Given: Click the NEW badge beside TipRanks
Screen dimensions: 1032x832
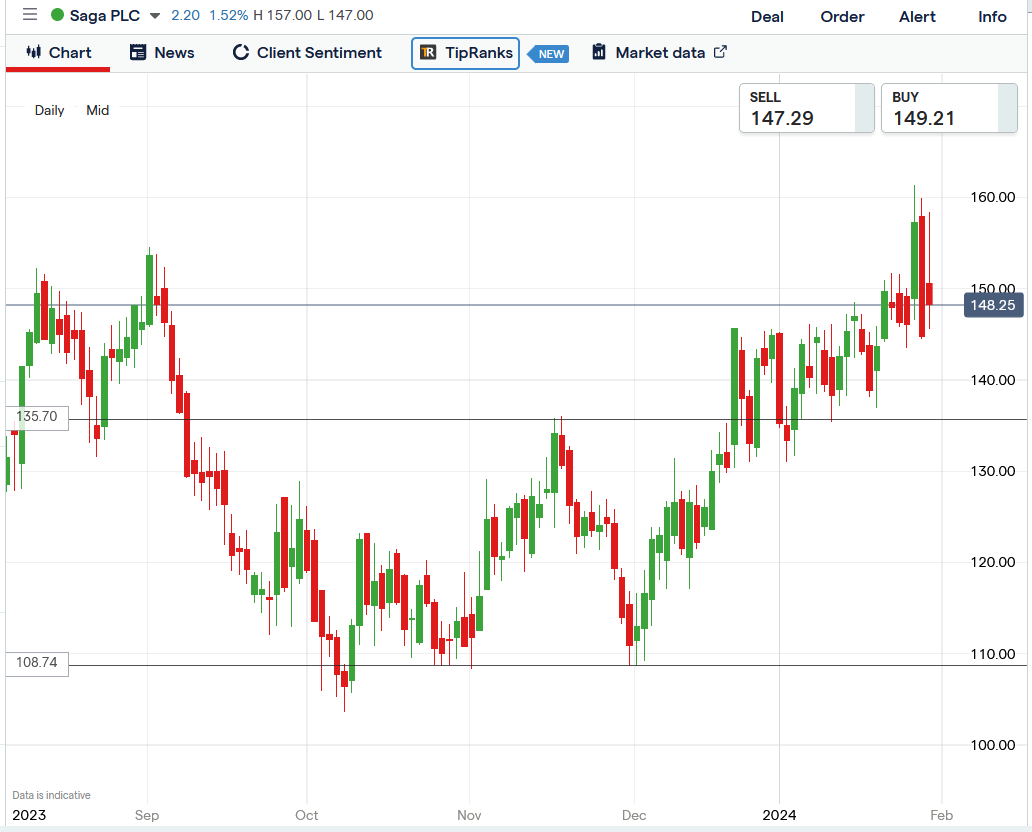Looking at the screenshot, I should (549, 54).
